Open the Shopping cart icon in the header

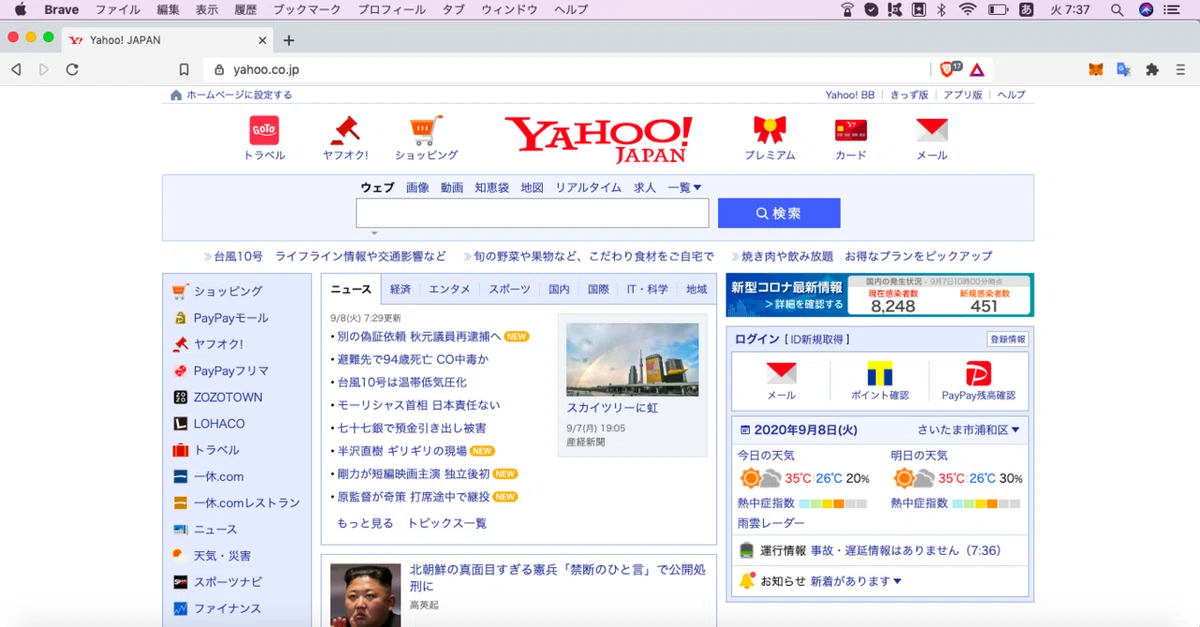click(x=426, y=130)
